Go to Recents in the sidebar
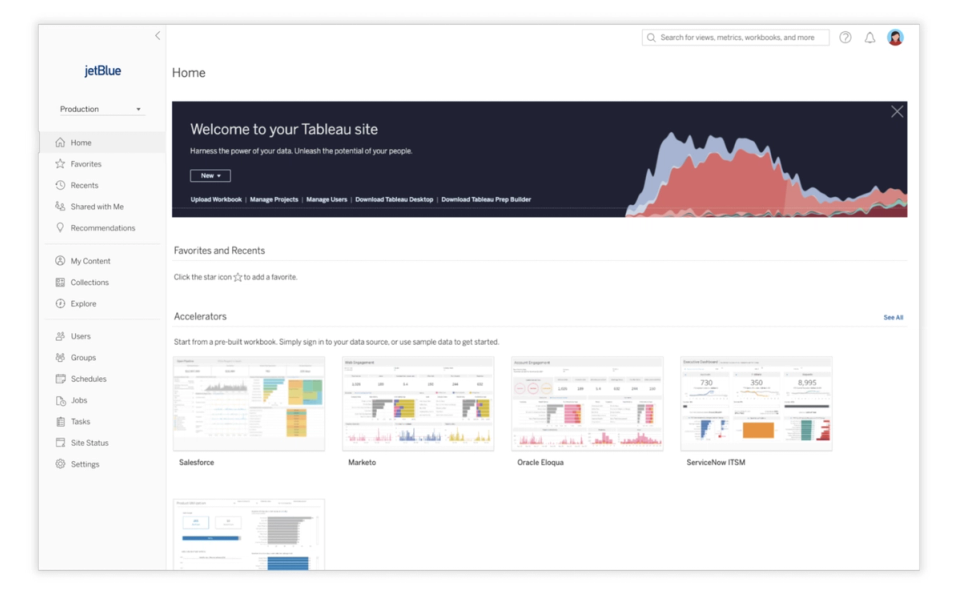Screen dimensions: 960x594 tap(84, 185)
